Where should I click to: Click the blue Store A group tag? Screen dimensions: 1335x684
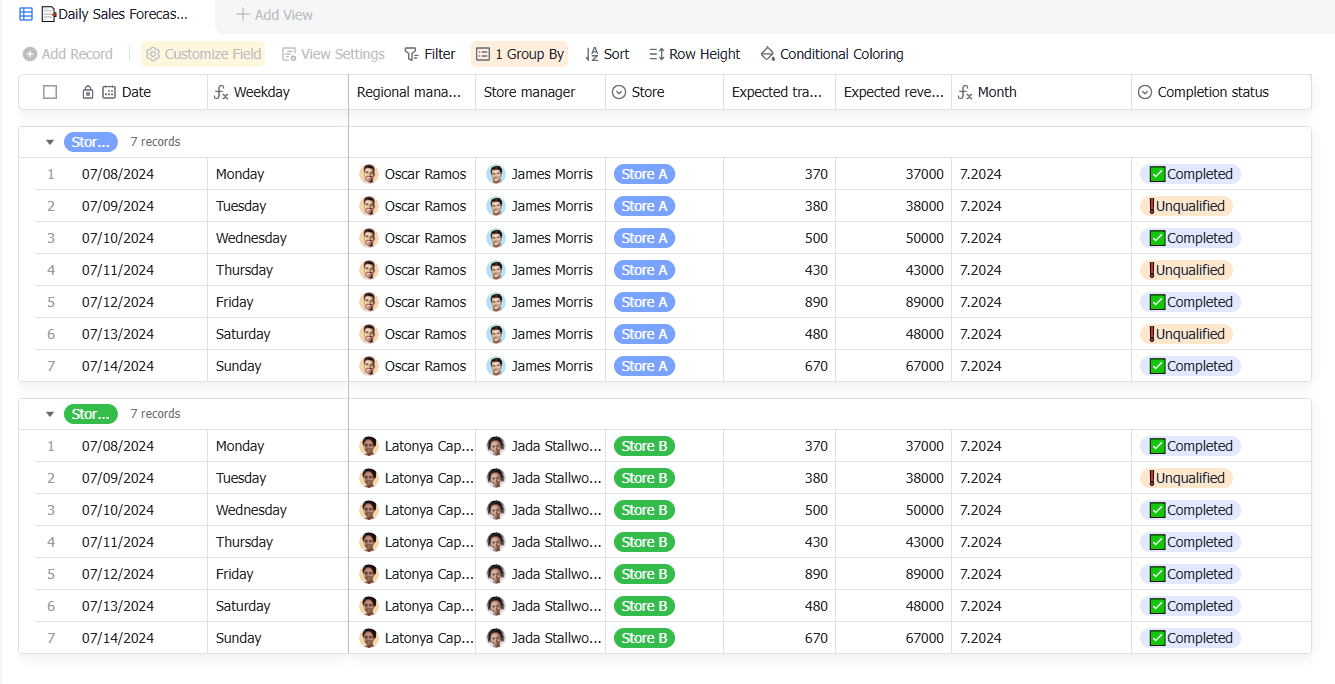coord(91,142)
